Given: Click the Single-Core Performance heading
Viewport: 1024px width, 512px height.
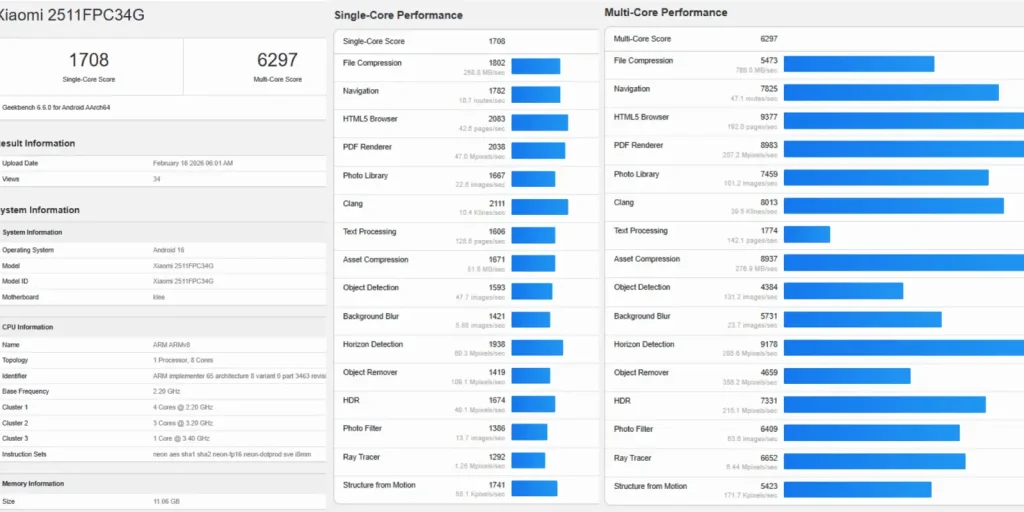Looking at the screenshot, I should (x=398, y=15).
